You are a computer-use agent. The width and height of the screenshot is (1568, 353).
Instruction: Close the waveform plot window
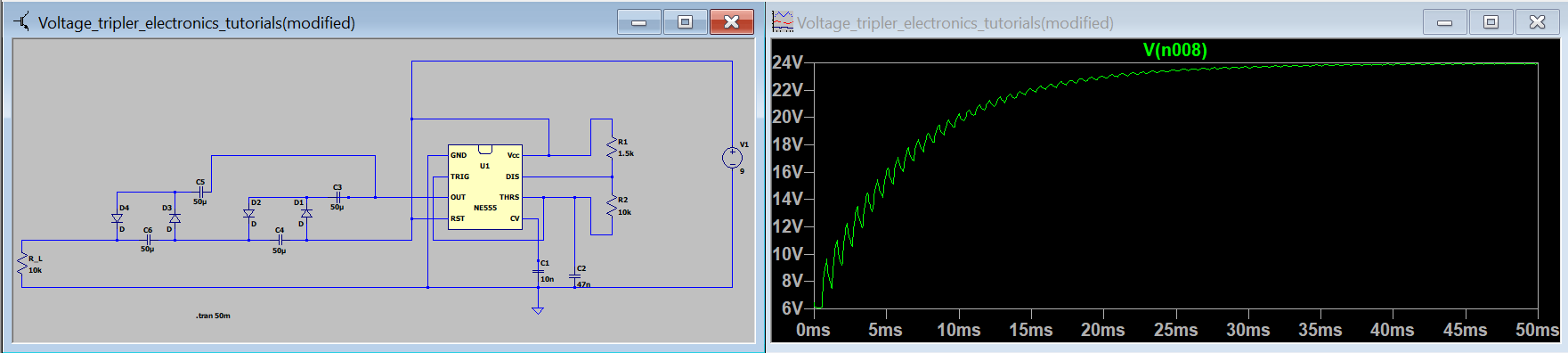[1538, 22]
